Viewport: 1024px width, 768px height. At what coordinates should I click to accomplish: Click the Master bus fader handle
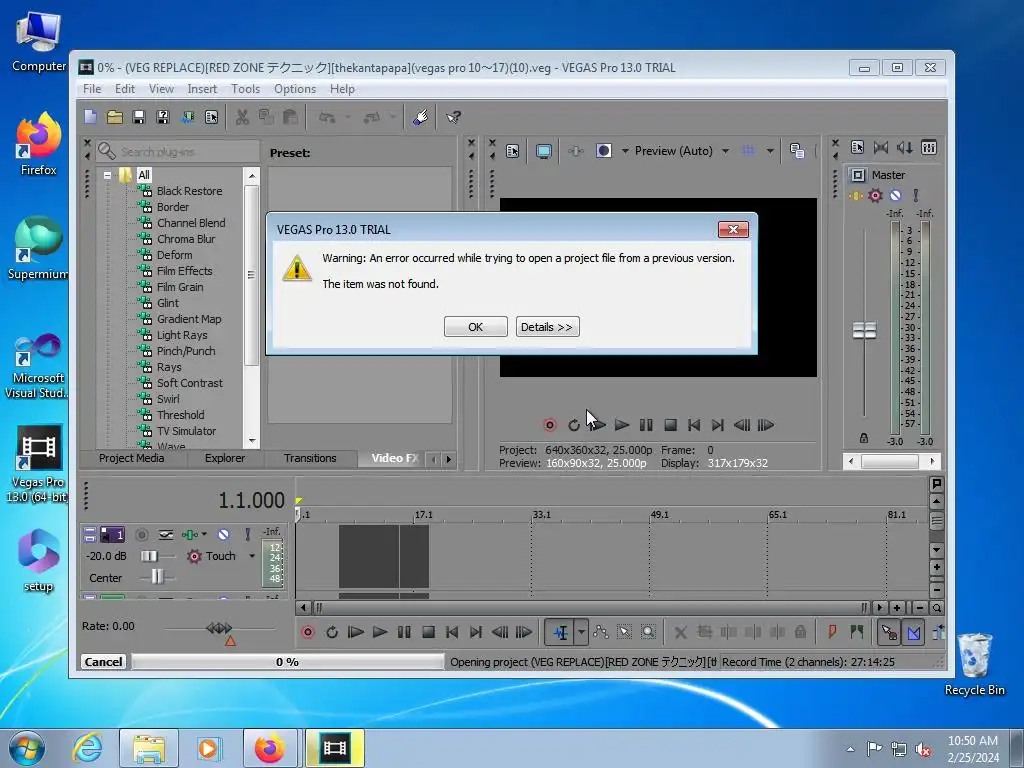pos(864,330)
